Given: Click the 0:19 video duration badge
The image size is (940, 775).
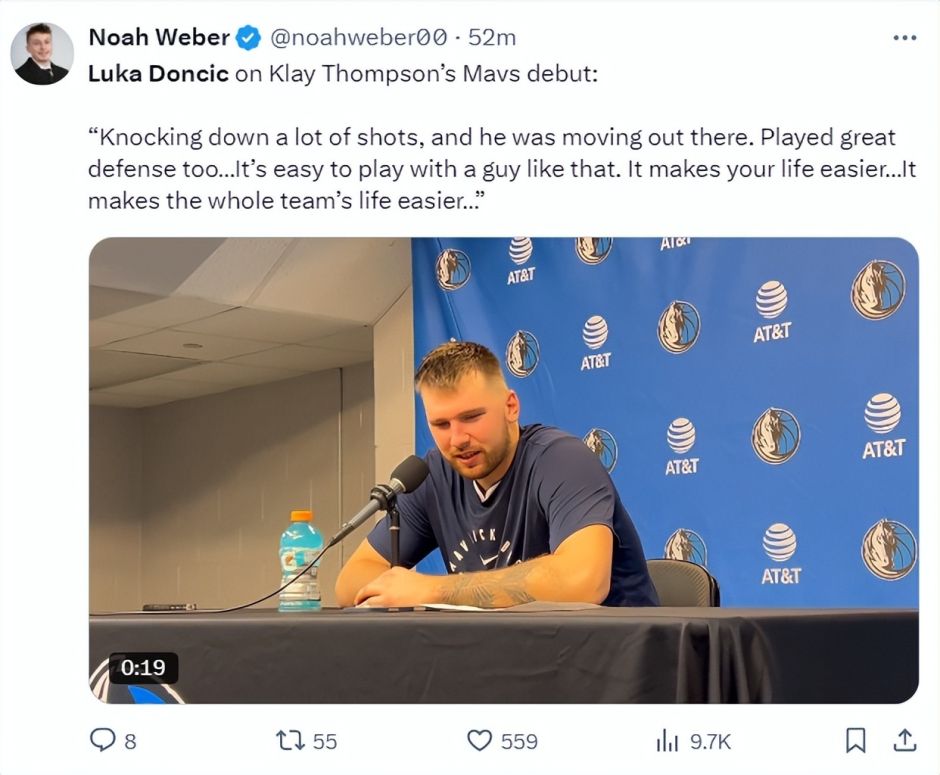Looking at the screenshot, I should 143,668.
